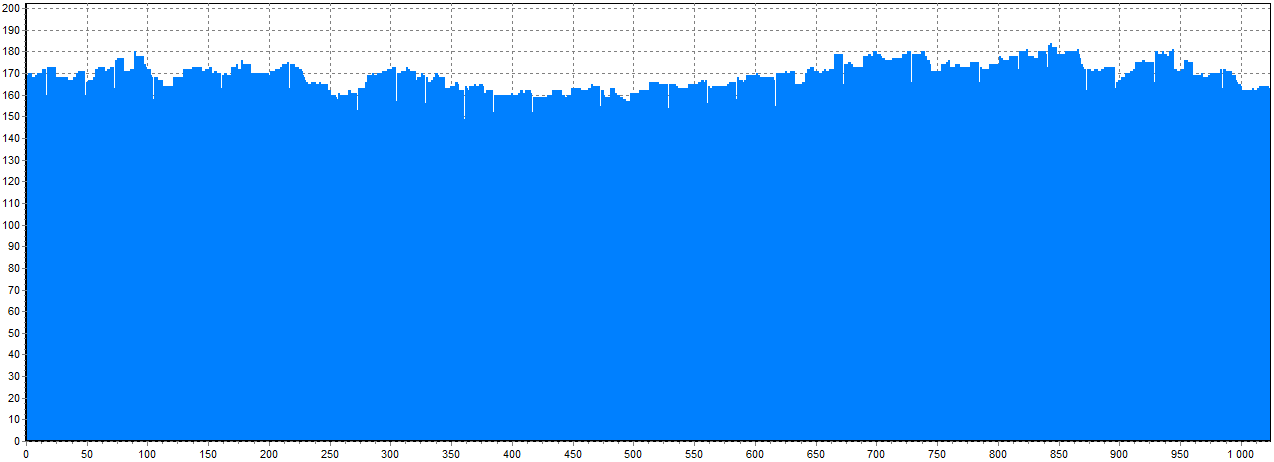Click the 190 label on the vertical axis
The height and width of the screenshot is (462, 1274).
pos(11,30)
